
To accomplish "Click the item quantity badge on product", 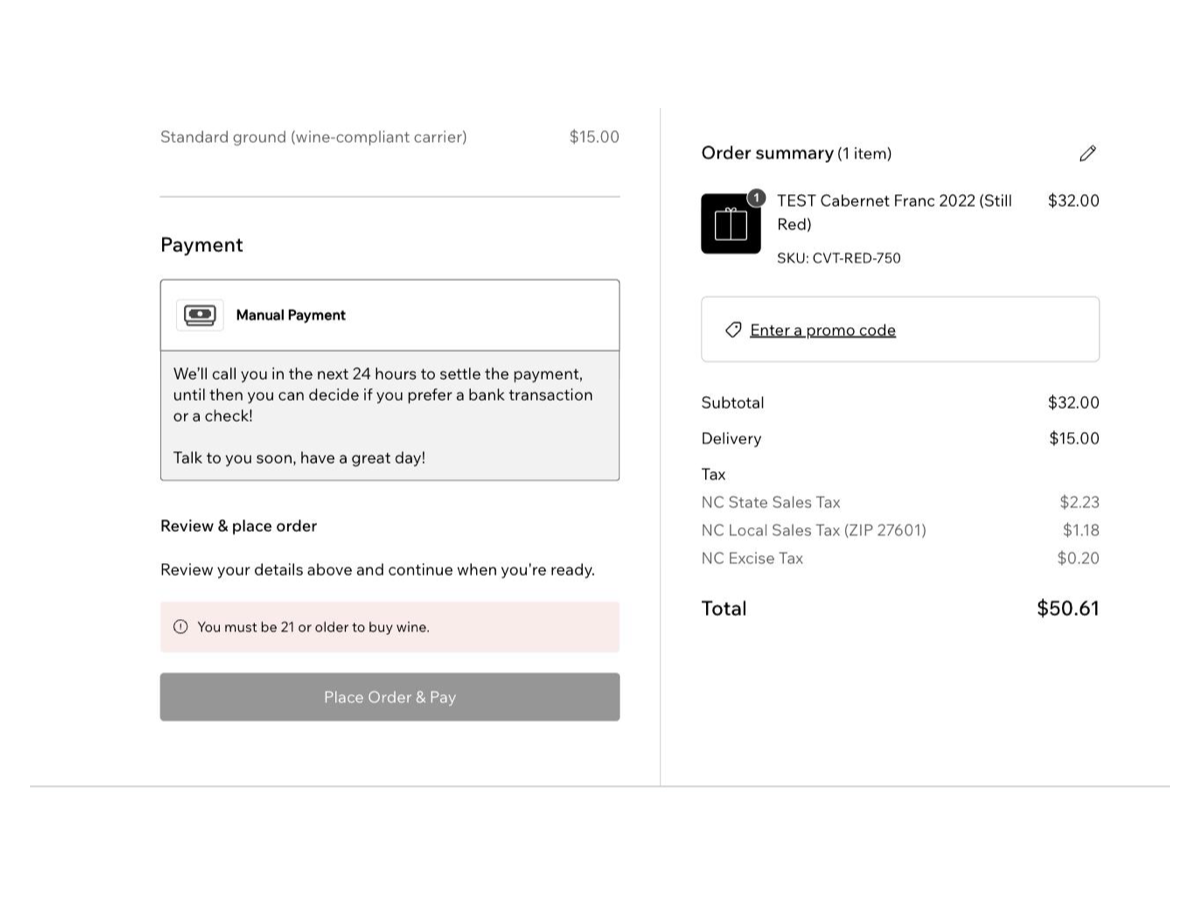I will click(756, 198).
